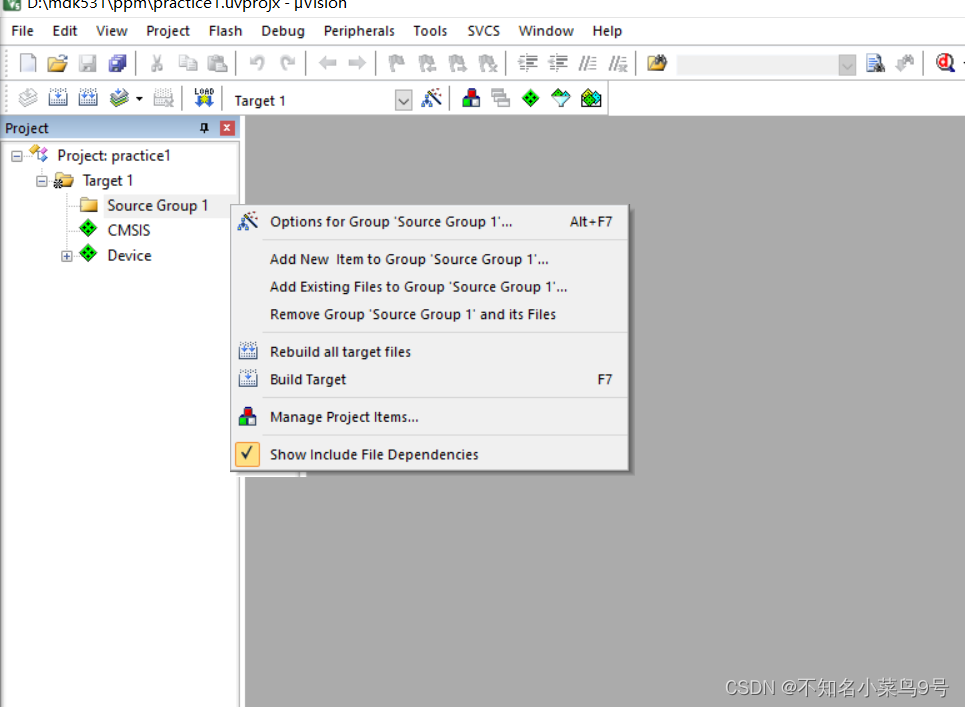
Task: Collapse the Project: practice1 node
Action: (17, 156)
